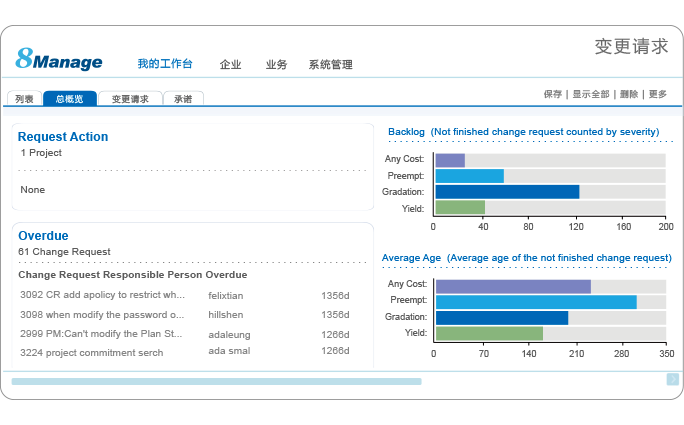Screen dimensions: 684x425
Task: Select the 总概览 tab
Action: [x=70, y=99]
